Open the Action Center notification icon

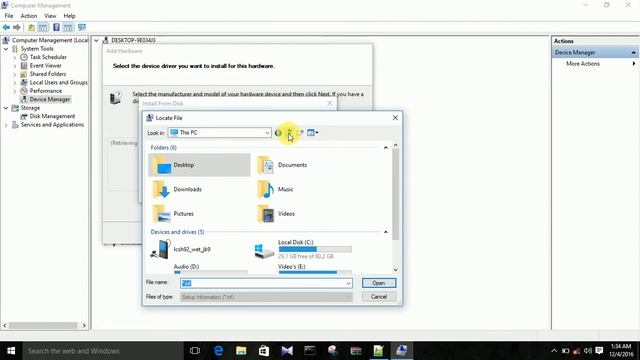point(599,351)
